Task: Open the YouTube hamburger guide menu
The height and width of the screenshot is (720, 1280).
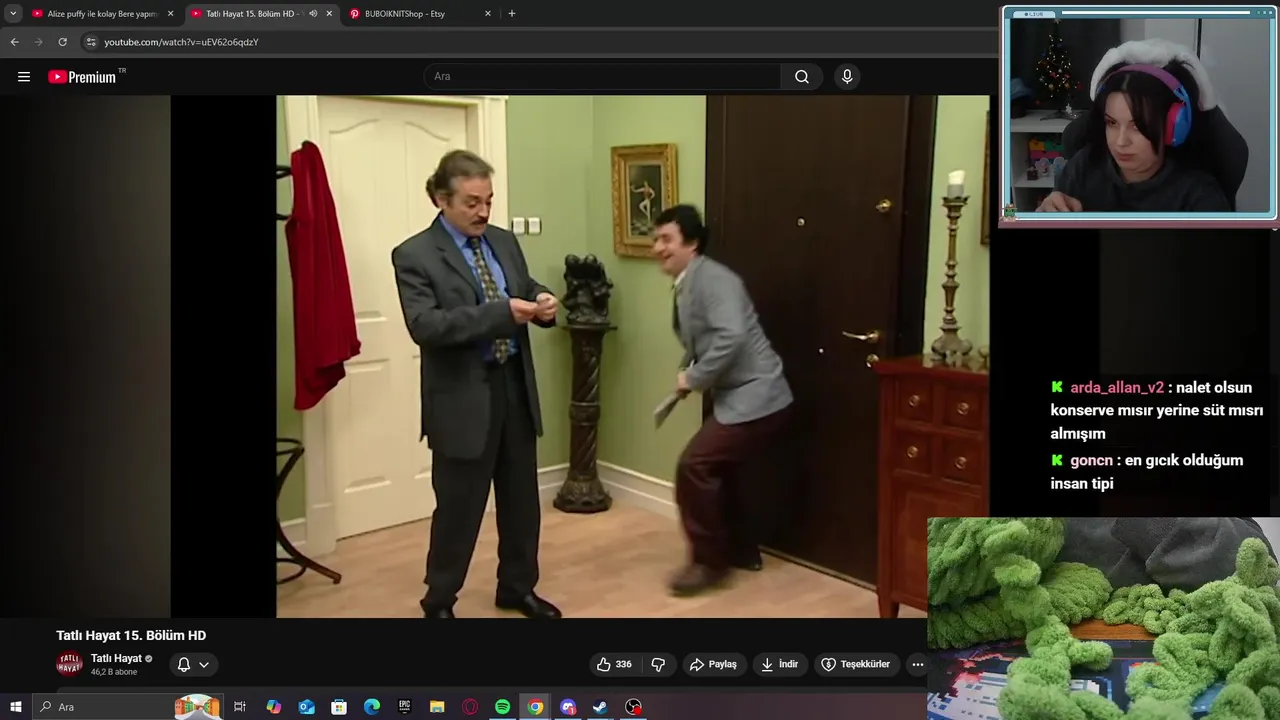Action: tap(24, 77)
